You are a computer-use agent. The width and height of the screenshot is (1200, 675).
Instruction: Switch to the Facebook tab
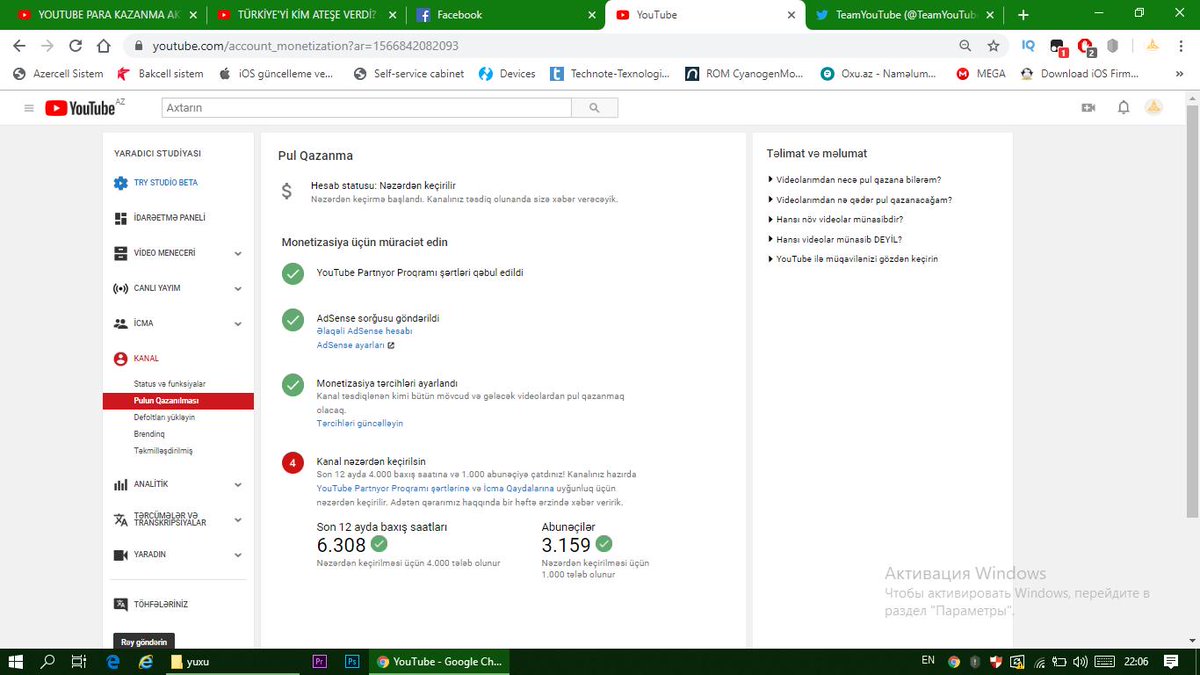pyautogui.click(x=505, y=15)
